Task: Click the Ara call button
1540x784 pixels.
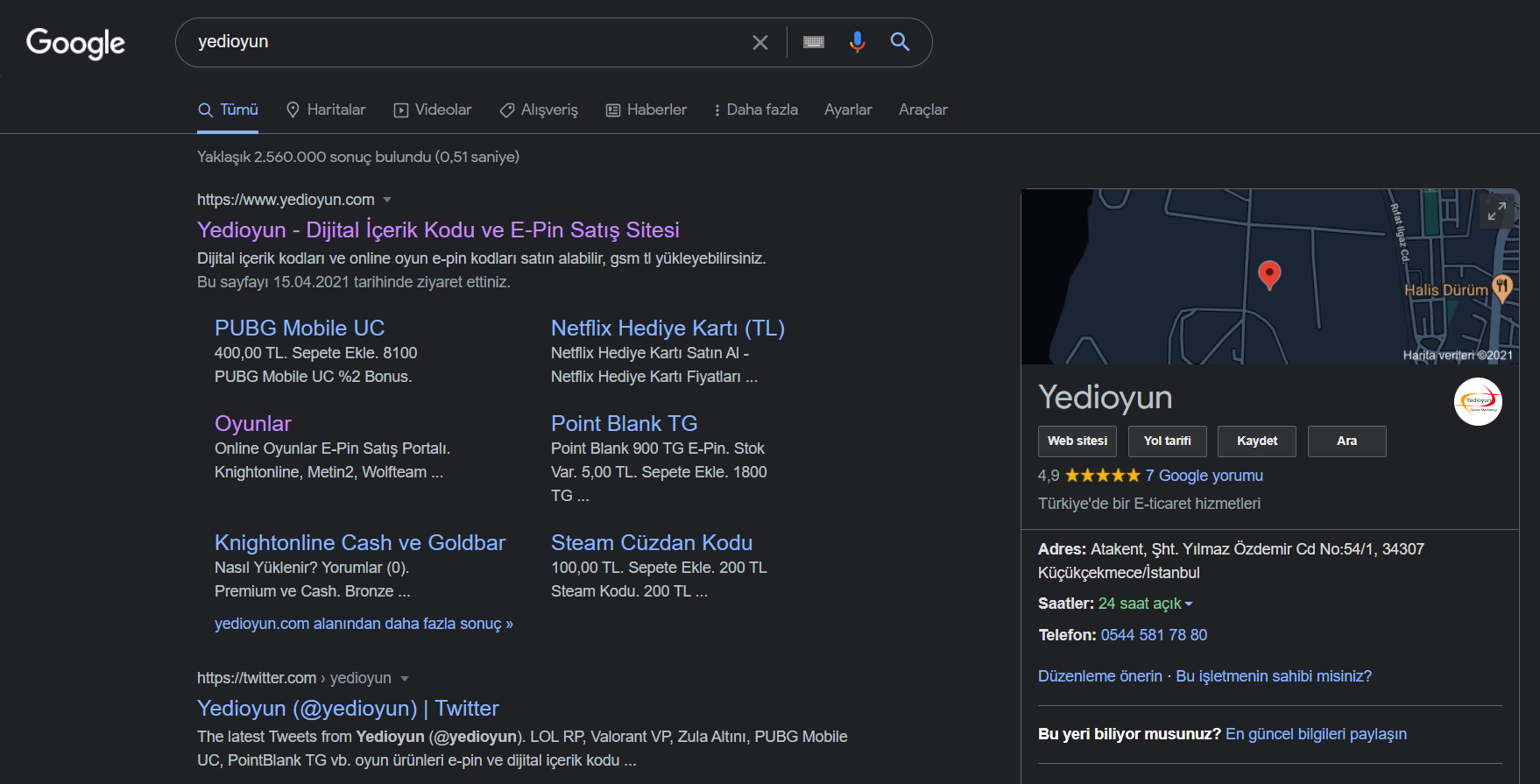Action: pos(1346,441)
